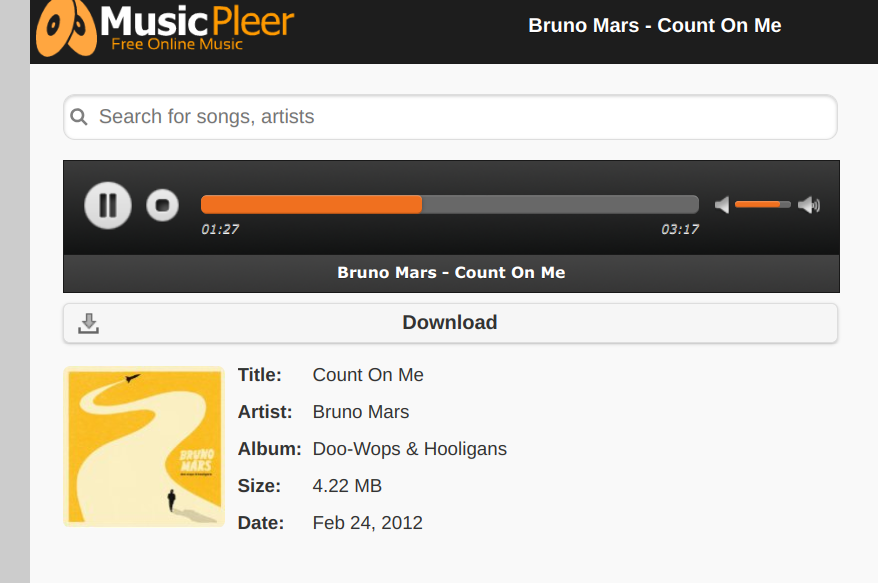This screenshot has width=878, height=583.
Task: Click the Download button label
Action: (x=449, y=322)
